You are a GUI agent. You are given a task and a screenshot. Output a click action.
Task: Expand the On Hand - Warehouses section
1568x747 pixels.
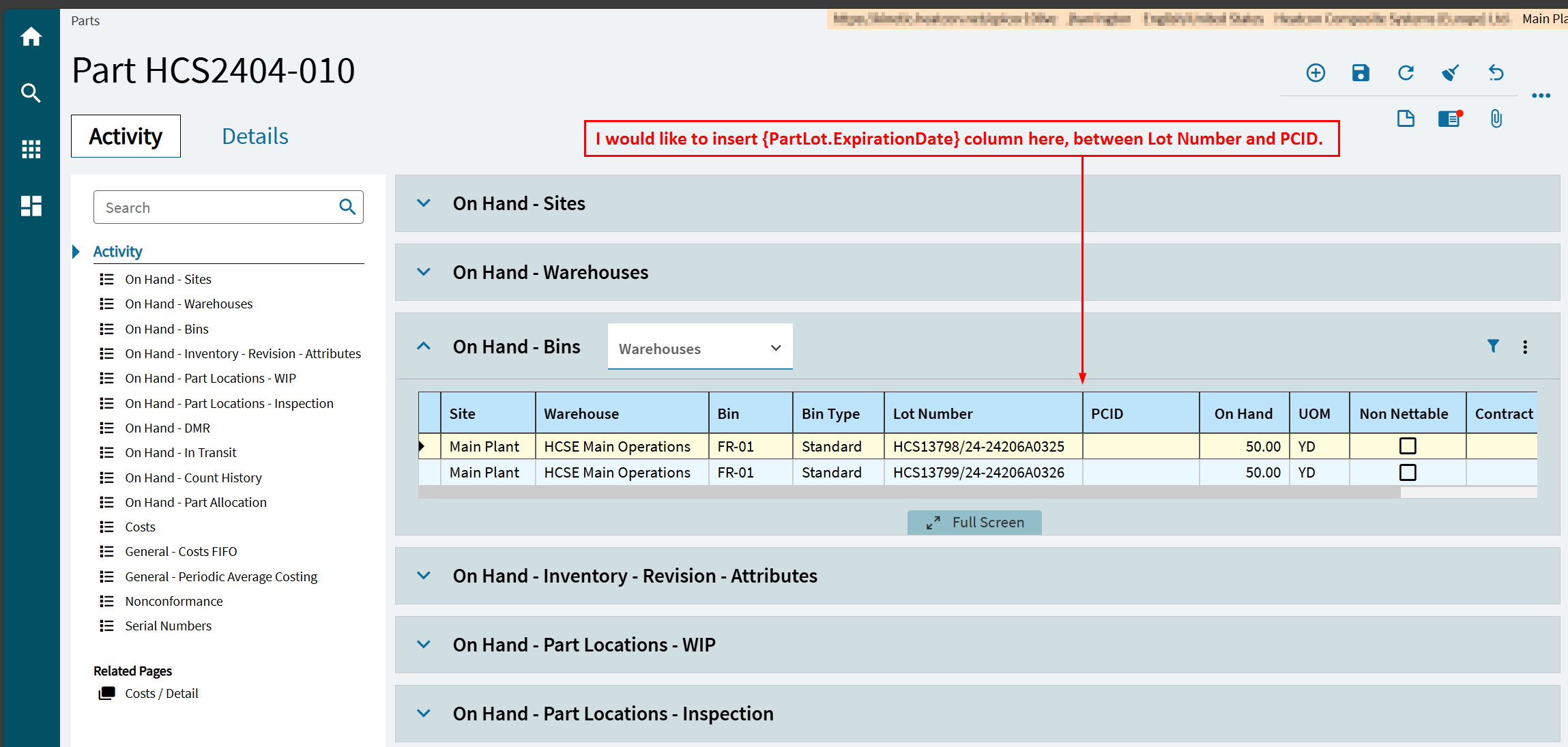pyautogui.click(x=423, y=272)
